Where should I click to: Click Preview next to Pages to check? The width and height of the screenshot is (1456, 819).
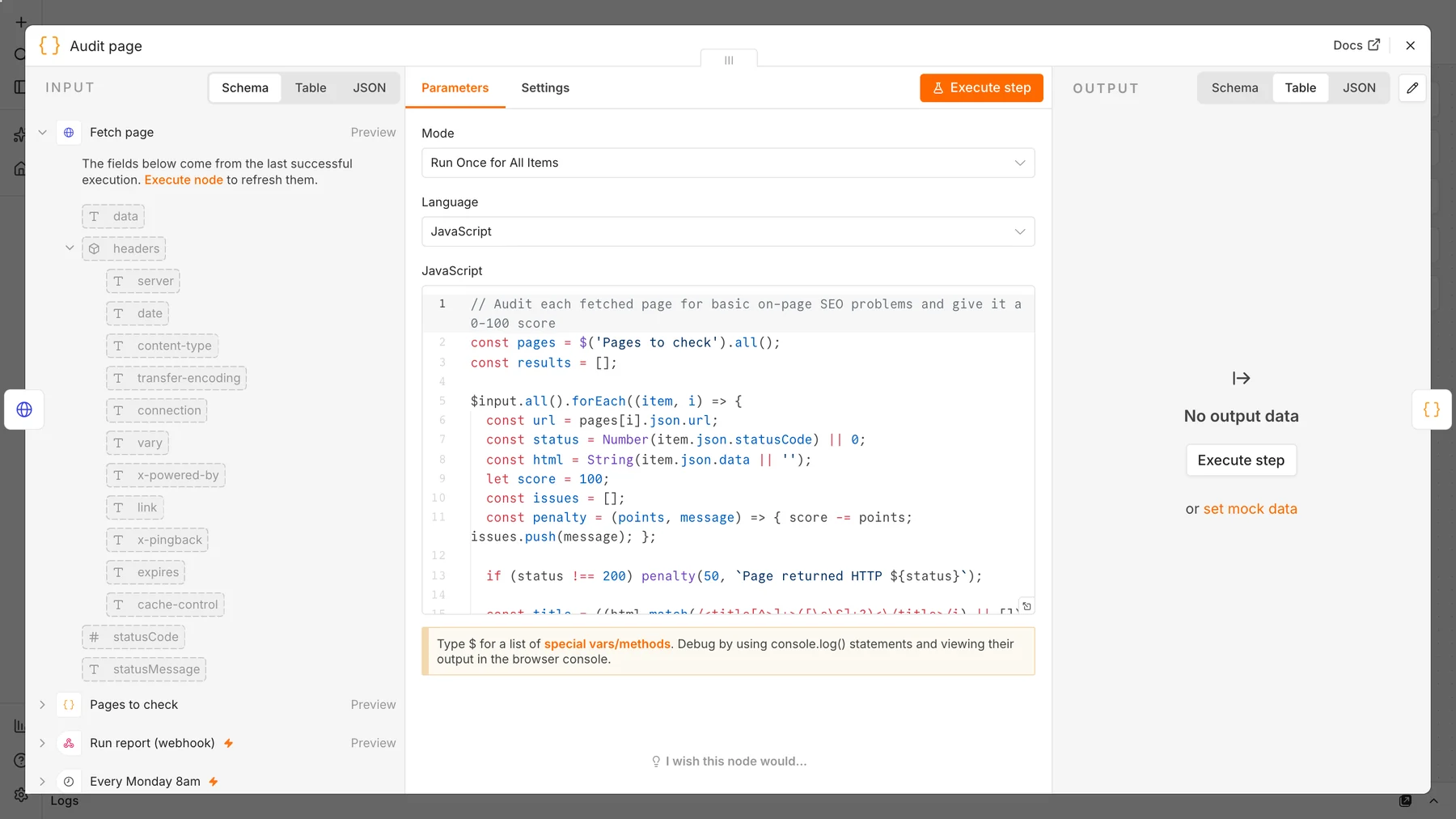coord(373,705)
